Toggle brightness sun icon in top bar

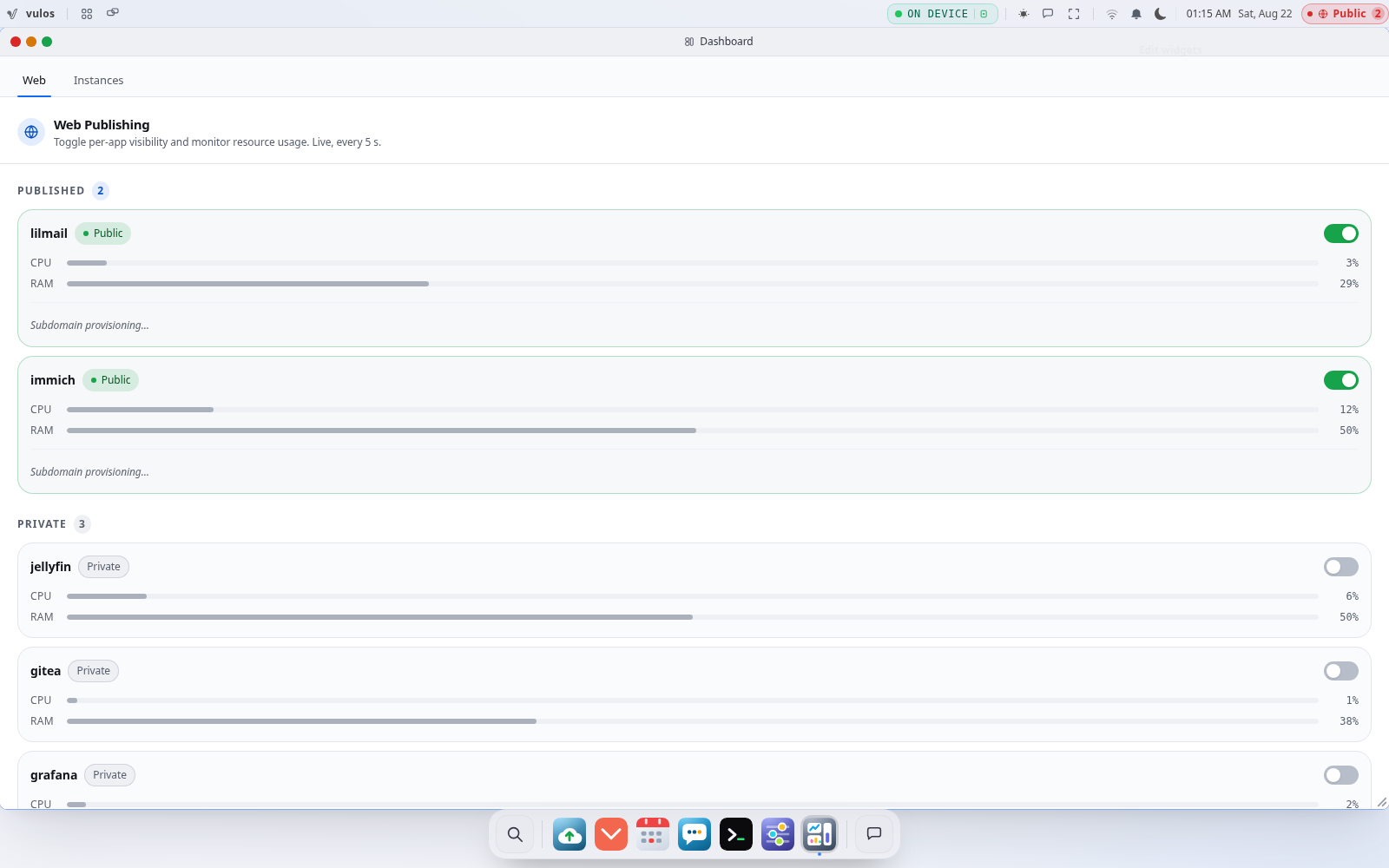(x=1024, y=14)
